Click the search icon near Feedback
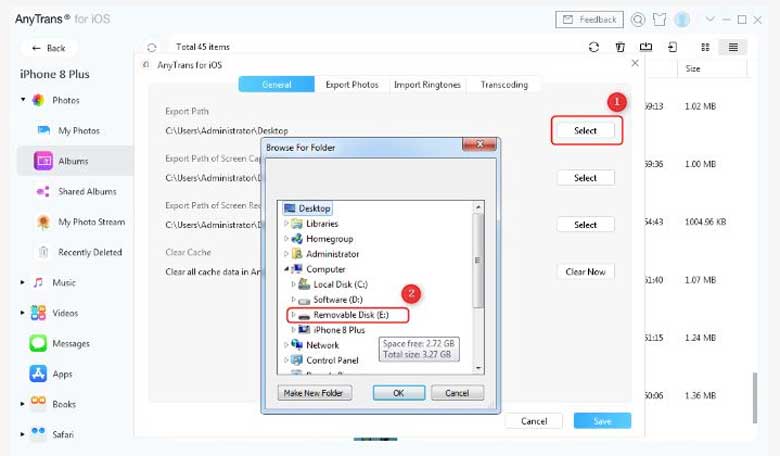Screen dimensions: 780x456 click(x=637, y=19)
